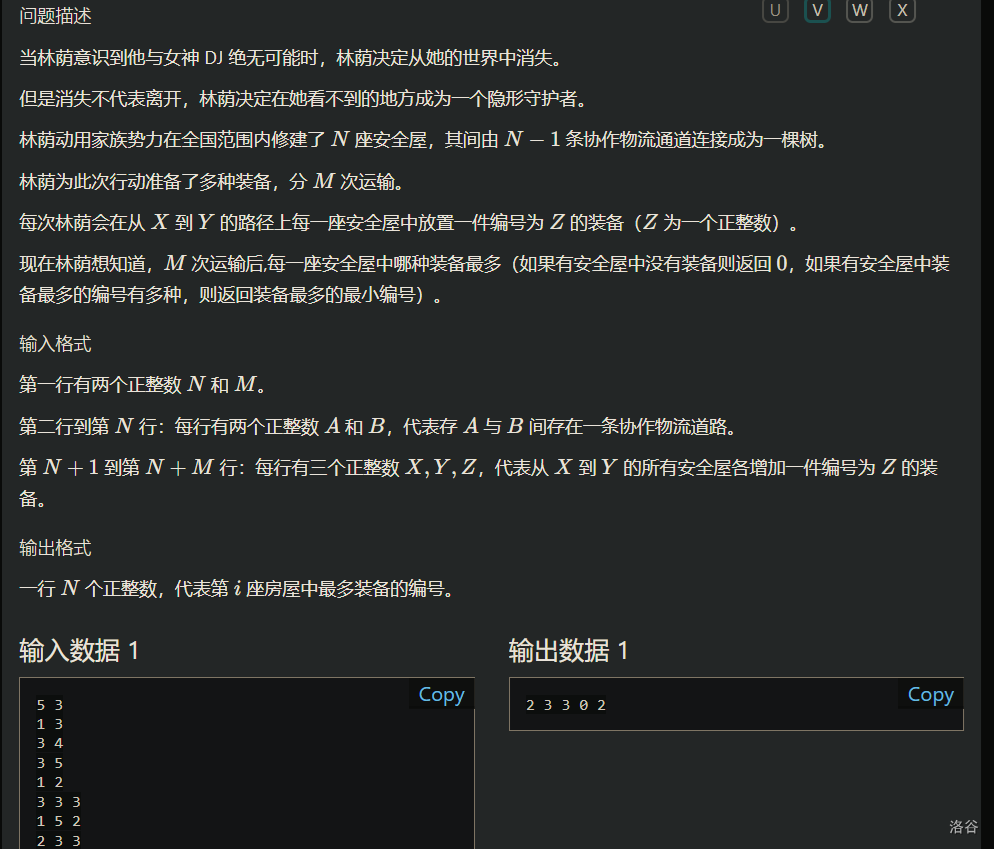Click the sample input's first line "5 3"
Image resolution: width=994 pixels, height=849 pixels.
pos(50,705)
